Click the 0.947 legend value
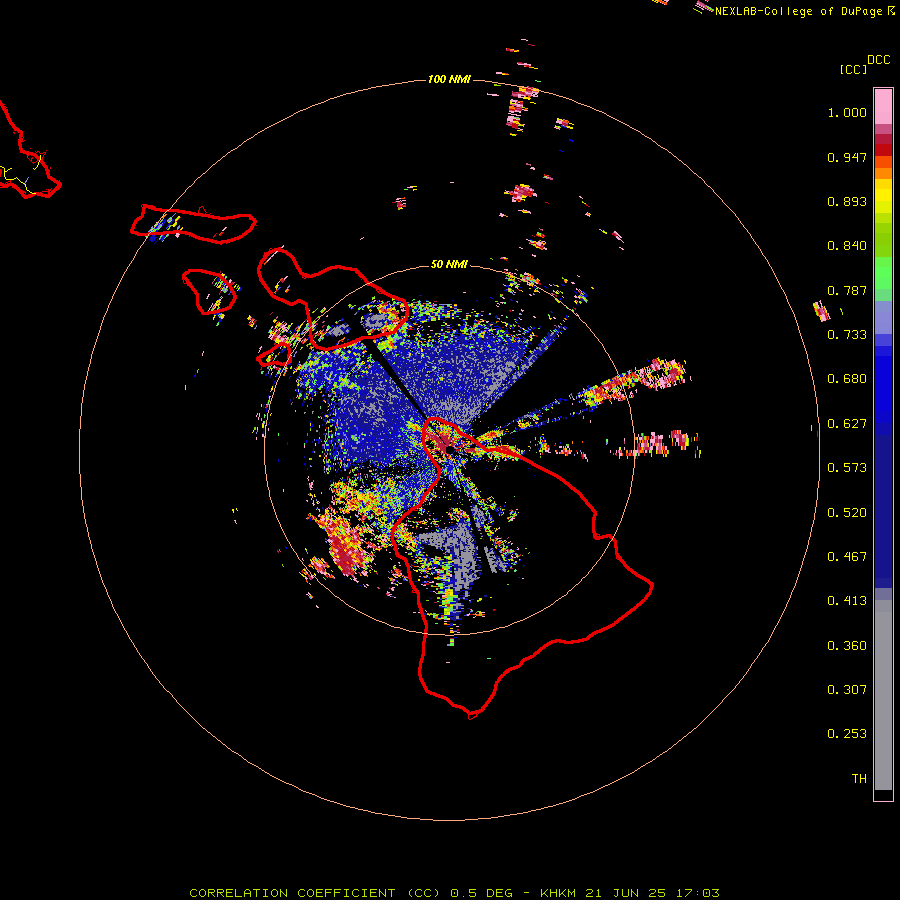 (x=847, y=157)
